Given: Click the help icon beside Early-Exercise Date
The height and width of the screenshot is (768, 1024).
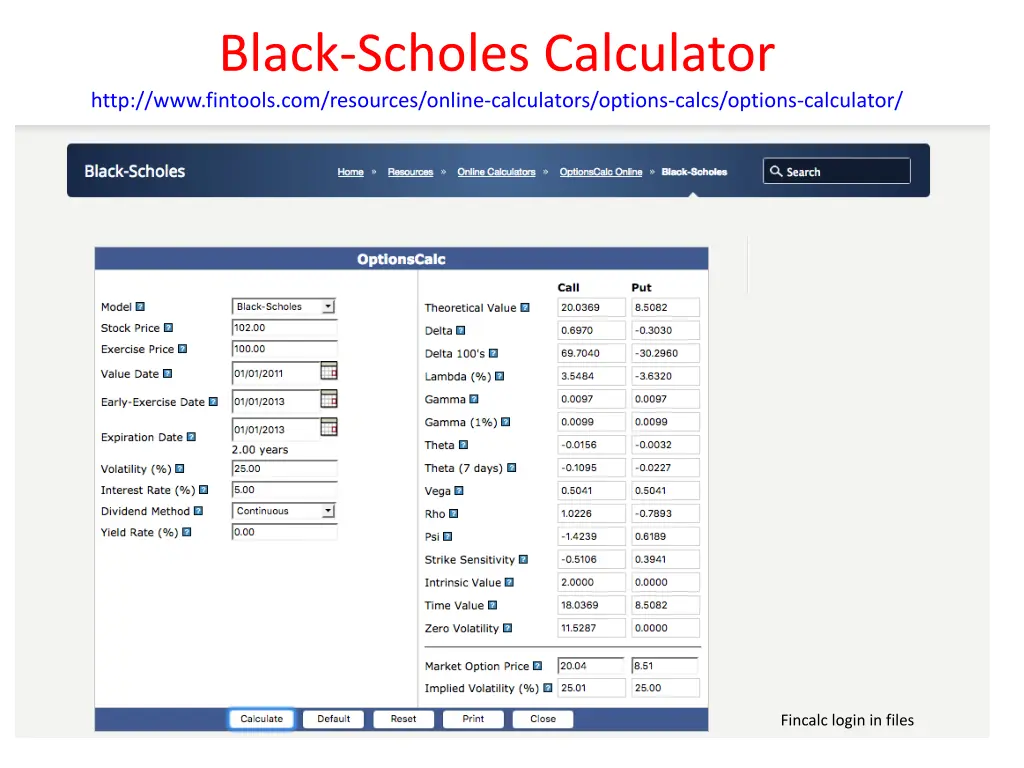Looking at the screenshot, I should 214,402.
